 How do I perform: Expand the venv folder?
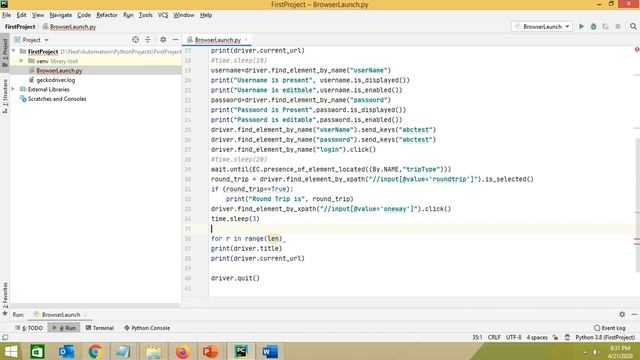[22, 61]
